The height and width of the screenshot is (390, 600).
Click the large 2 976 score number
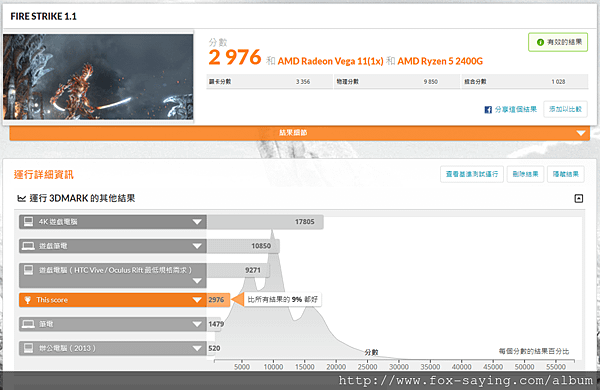point(235,58)
